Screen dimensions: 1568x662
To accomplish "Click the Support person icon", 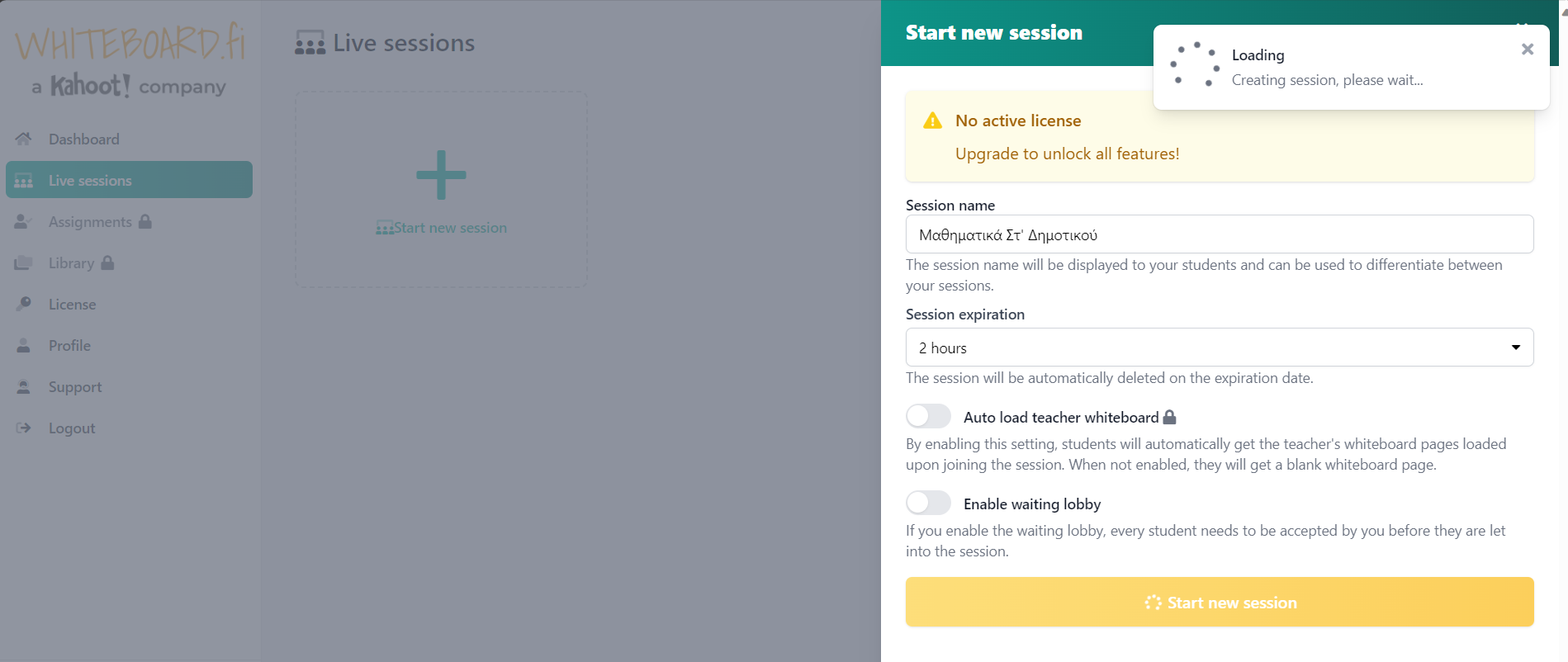I will tap(23, 386).
